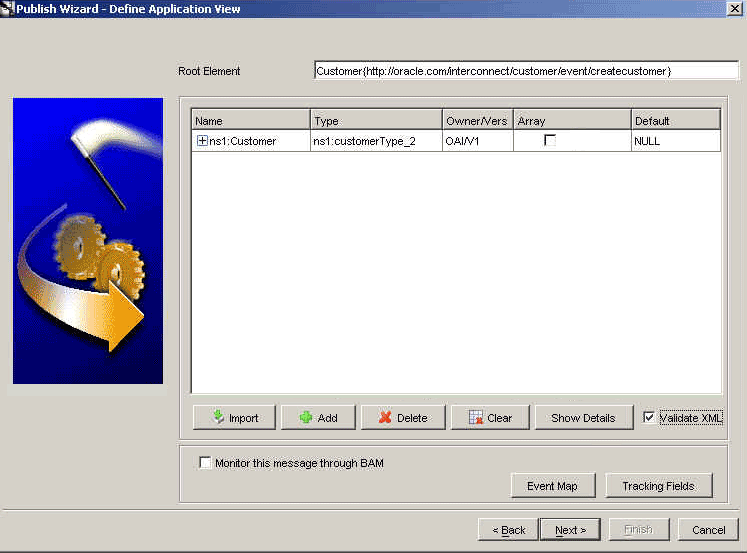The image size is (747, 553).
Task: Click the Type column header
Action: coord(376,121)
